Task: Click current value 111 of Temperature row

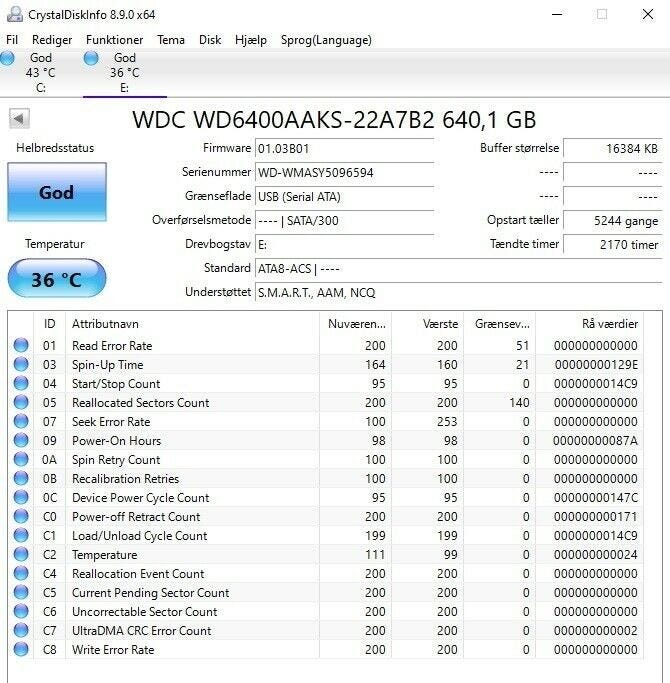Action: 375,555
